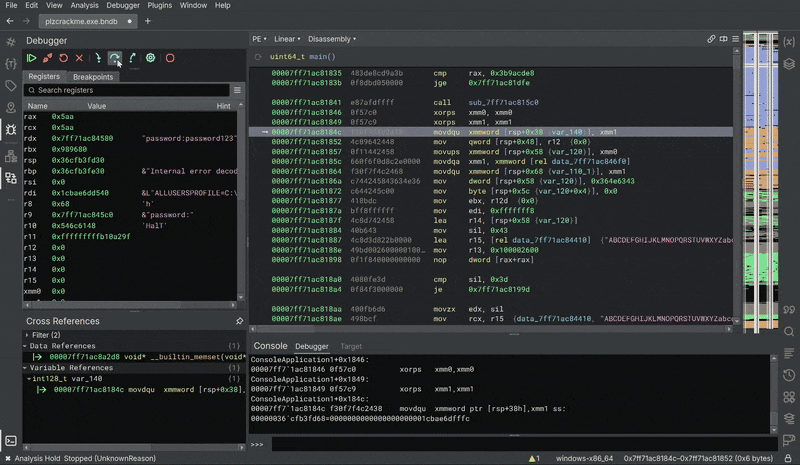Open the Tags sidebar icon
Screen dimensions: 800x465
(10, 85)
